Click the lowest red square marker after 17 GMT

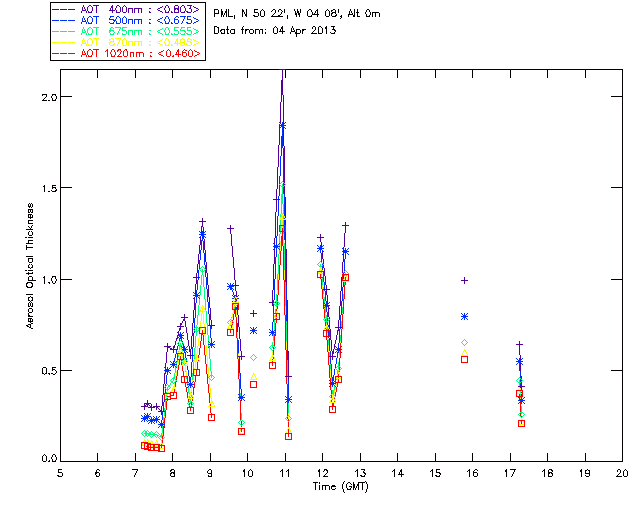coord(521,423)
